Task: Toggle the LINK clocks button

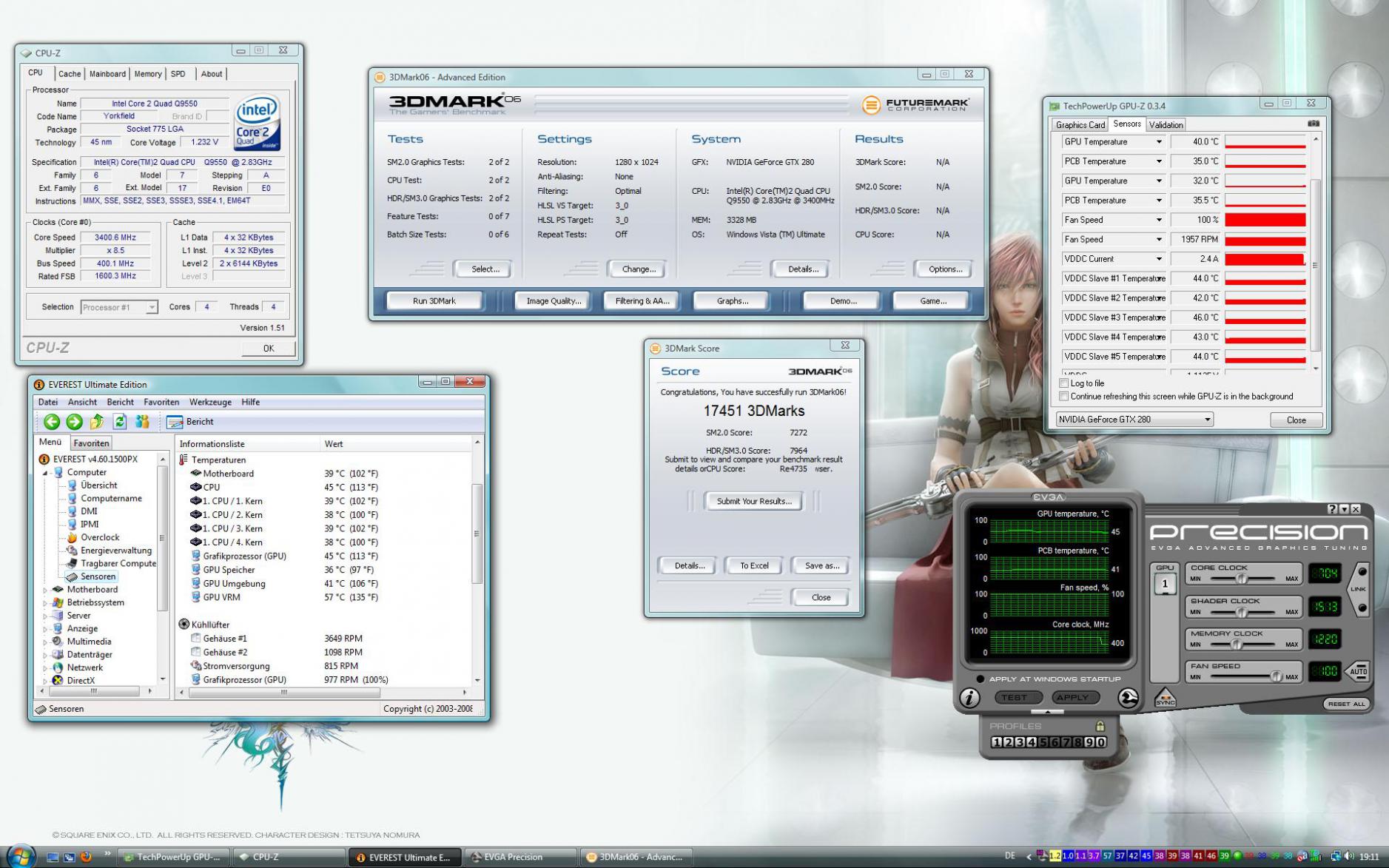Action: click(1359, 590)
